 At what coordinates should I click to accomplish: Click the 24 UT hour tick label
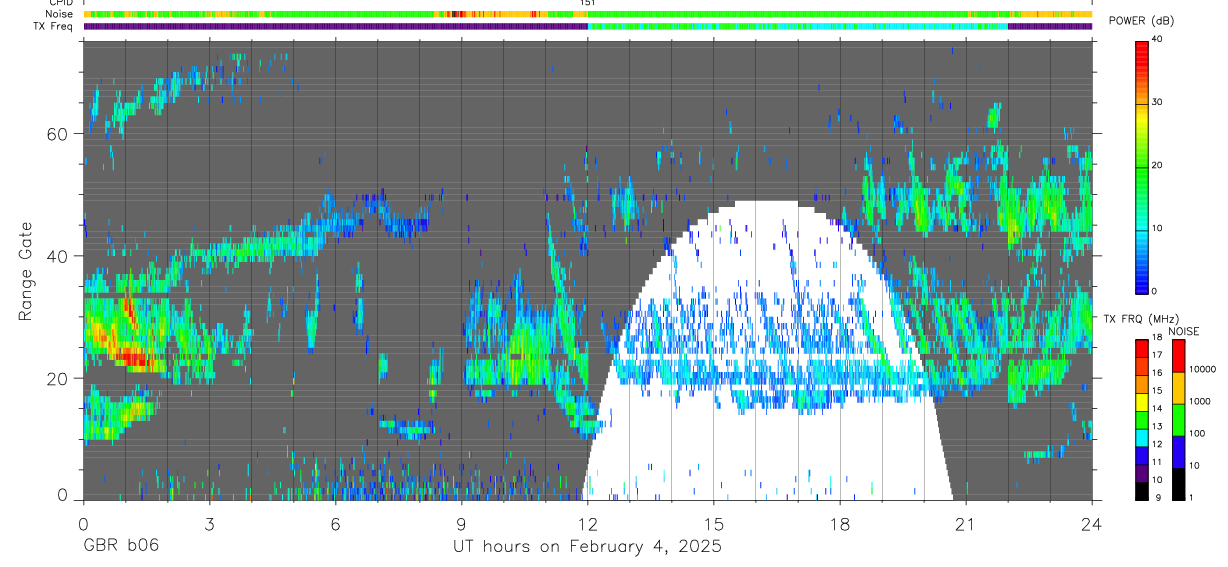click(1091, 524)
